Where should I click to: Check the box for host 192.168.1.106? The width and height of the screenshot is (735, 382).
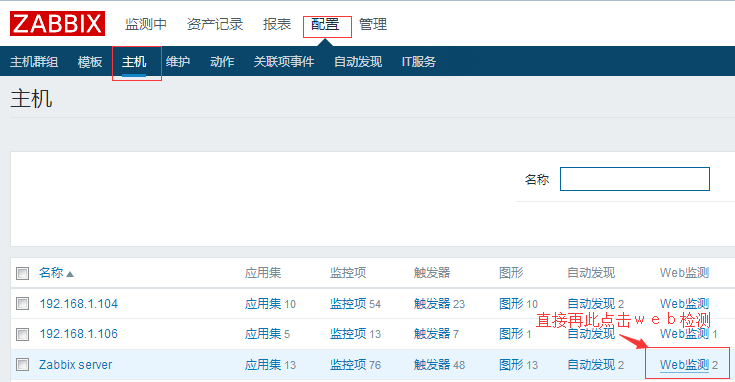click(x=22, y=334)
